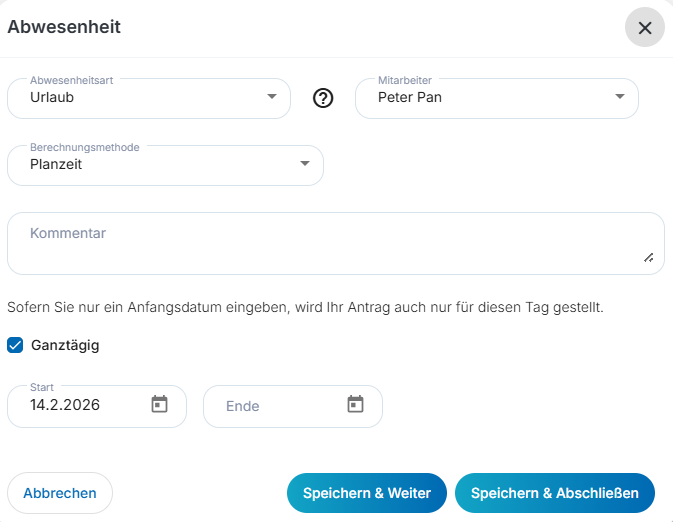Expand the Mitarbeiter dropdown arrow

(620, 97)
